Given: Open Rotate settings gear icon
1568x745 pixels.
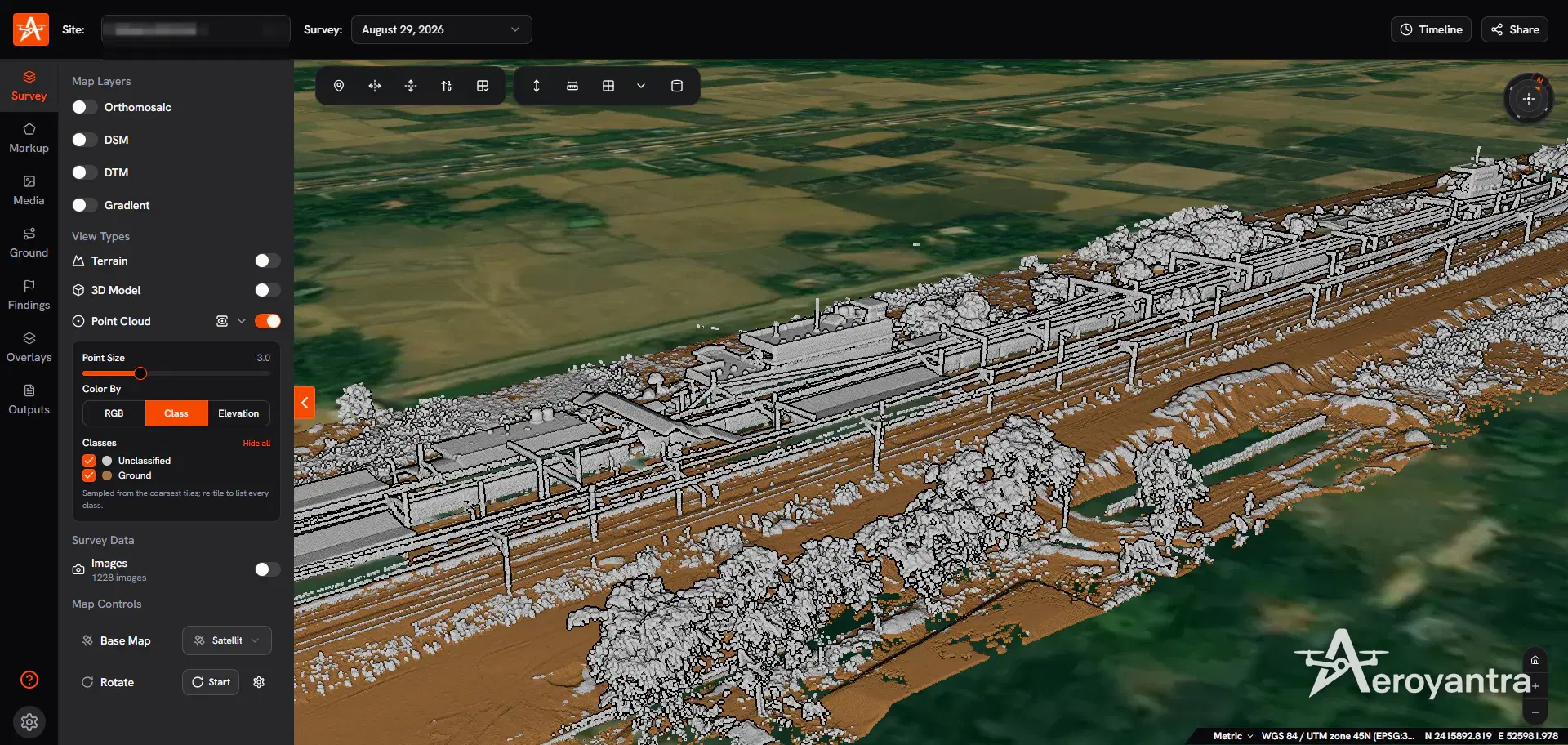Looking at the screenshot, I should coord(259,682).
